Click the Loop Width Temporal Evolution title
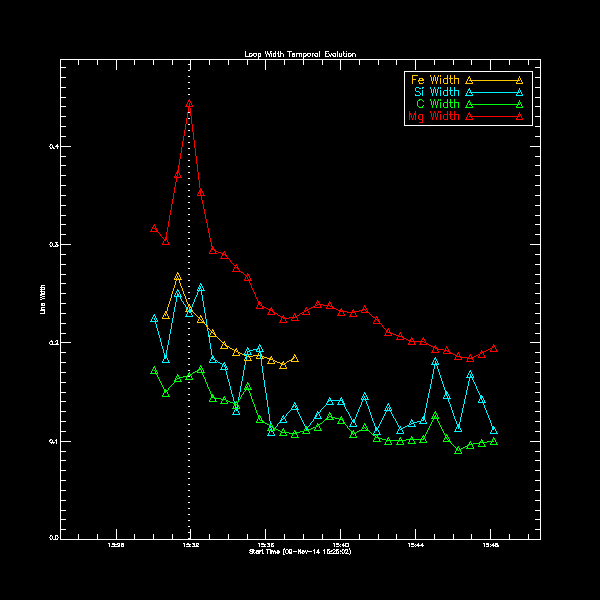This screenshot has height=600, width=600. [x=300, y=53]
